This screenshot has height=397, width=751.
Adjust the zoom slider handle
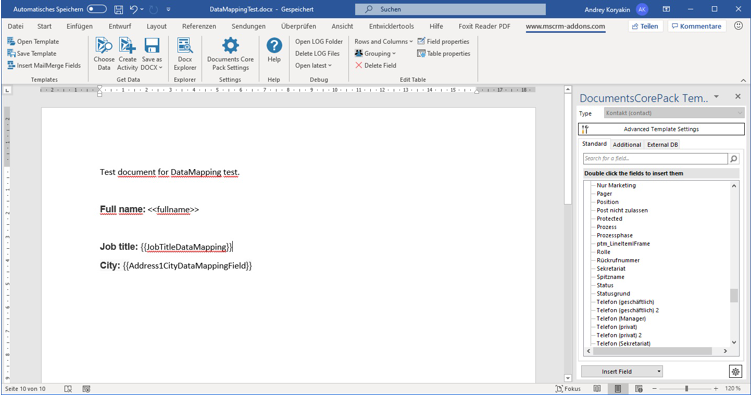point(686,389)
